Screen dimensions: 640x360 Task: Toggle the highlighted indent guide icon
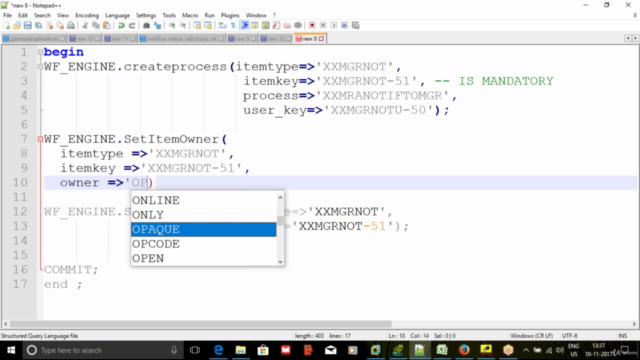(244, 25)
